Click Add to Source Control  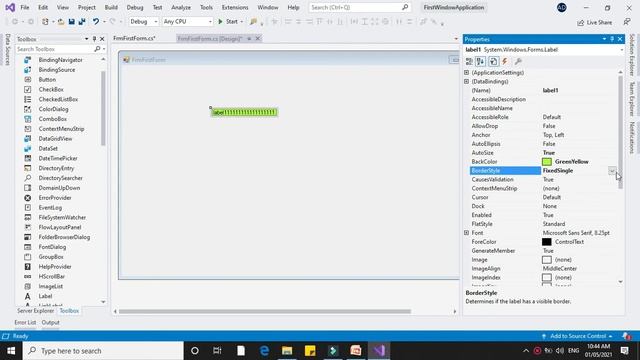[x=578, y=336]
